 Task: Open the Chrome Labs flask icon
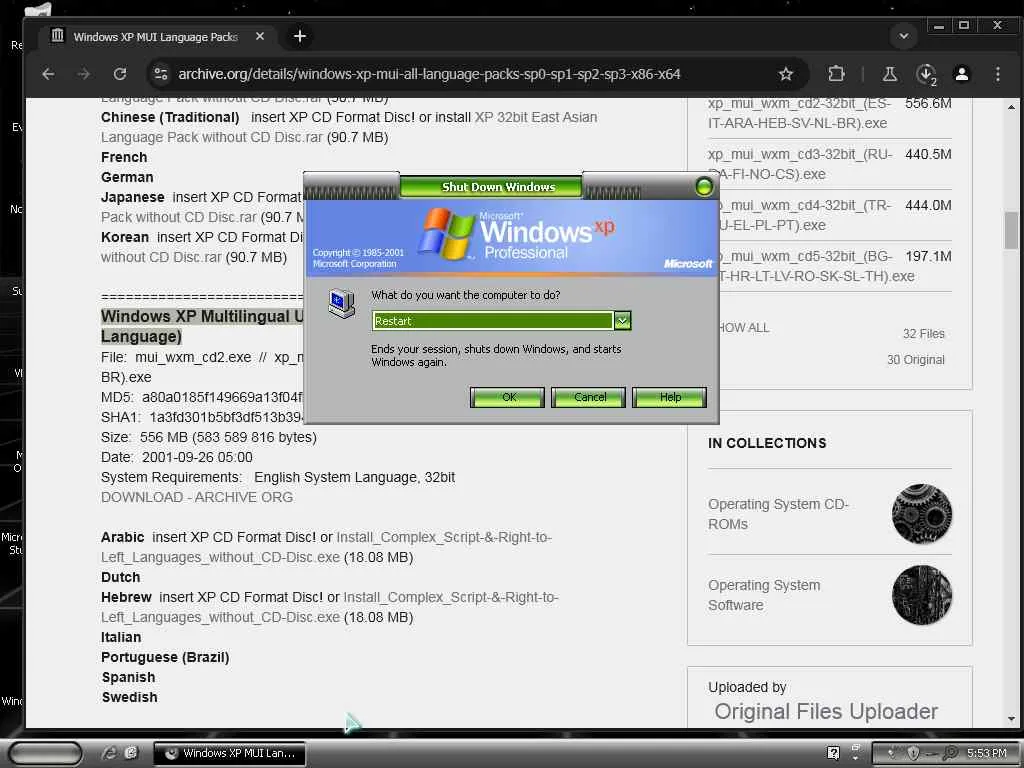889,74
